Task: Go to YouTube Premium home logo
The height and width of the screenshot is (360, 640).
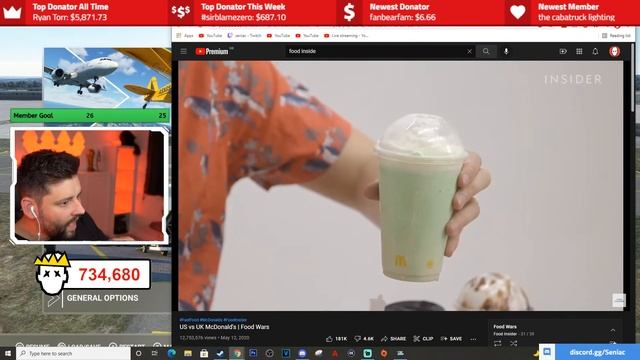Action: click(212, 51)
